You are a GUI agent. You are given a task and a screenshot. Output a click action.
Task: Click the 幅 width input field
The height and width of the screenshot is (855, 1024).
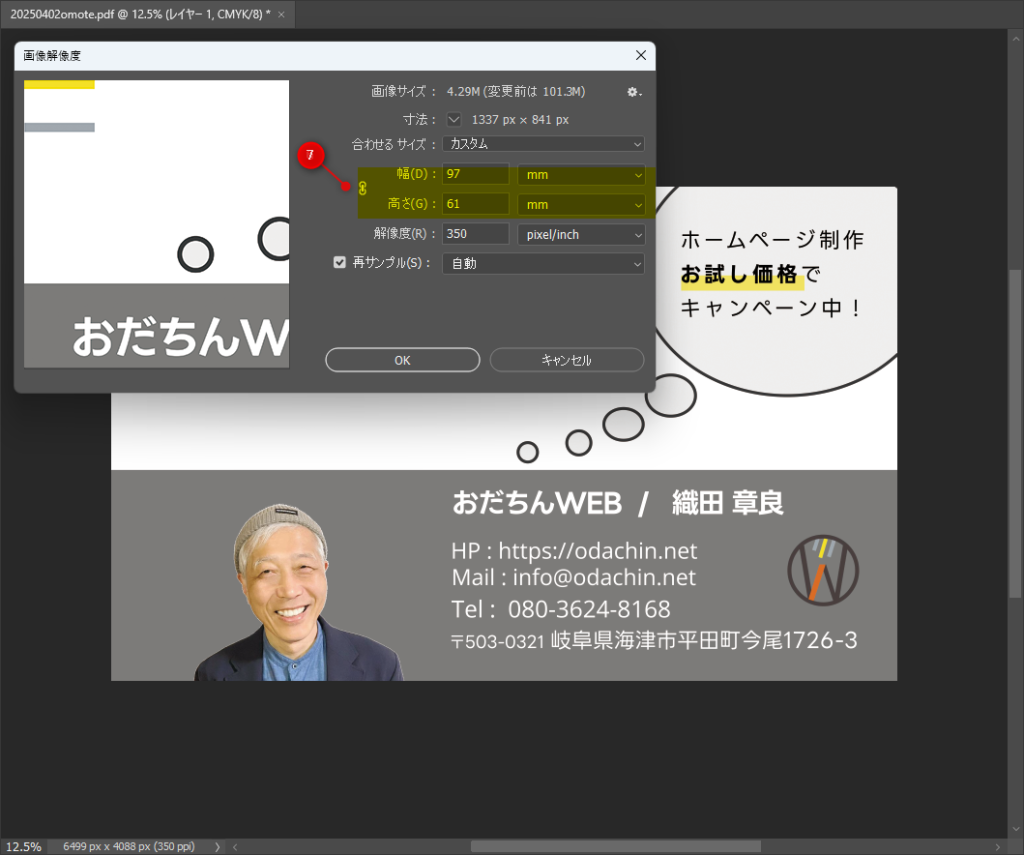[x=476, y=175]
